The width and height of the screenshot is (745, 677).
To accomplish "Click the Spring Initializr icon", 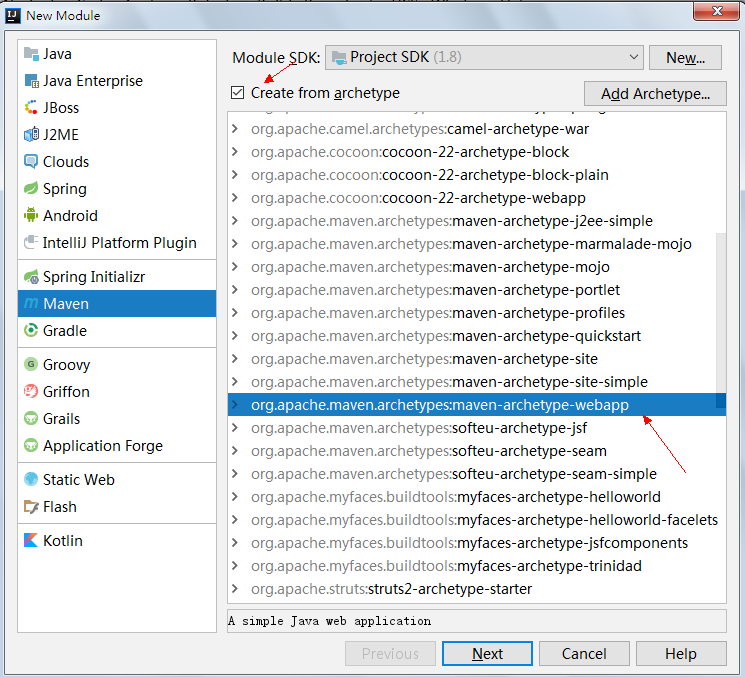I will (31, 277).
